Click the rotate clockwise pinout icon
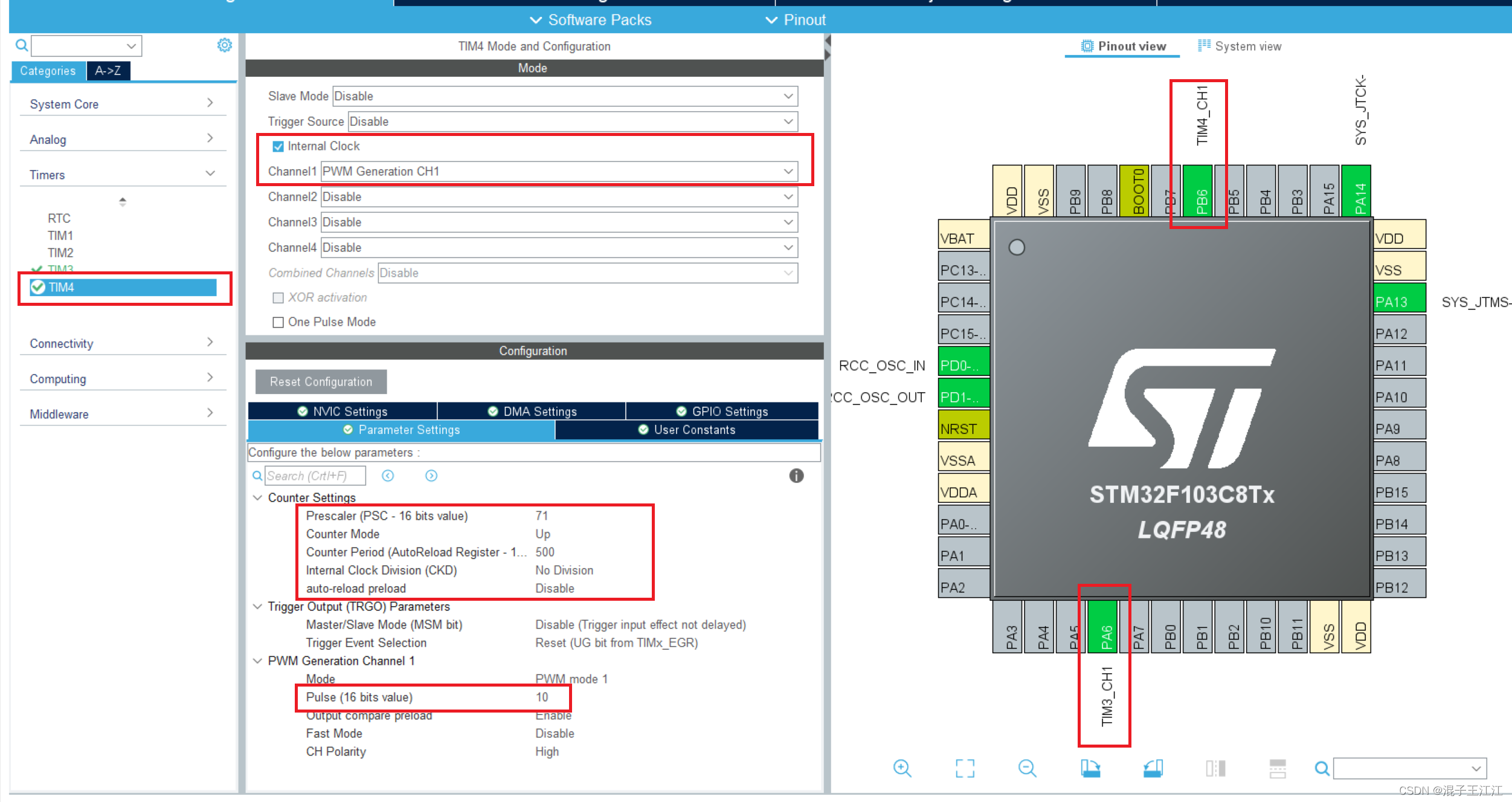Image resolution: width=1512 pixels, height=802 pixels. (1090, 768)
